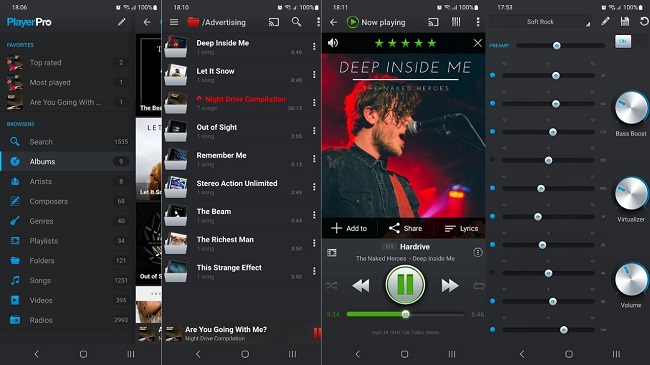The width and height of the screenshot is (650, 365).
Task: Open Night Drive Compilation folder
Action: [236, 102]
